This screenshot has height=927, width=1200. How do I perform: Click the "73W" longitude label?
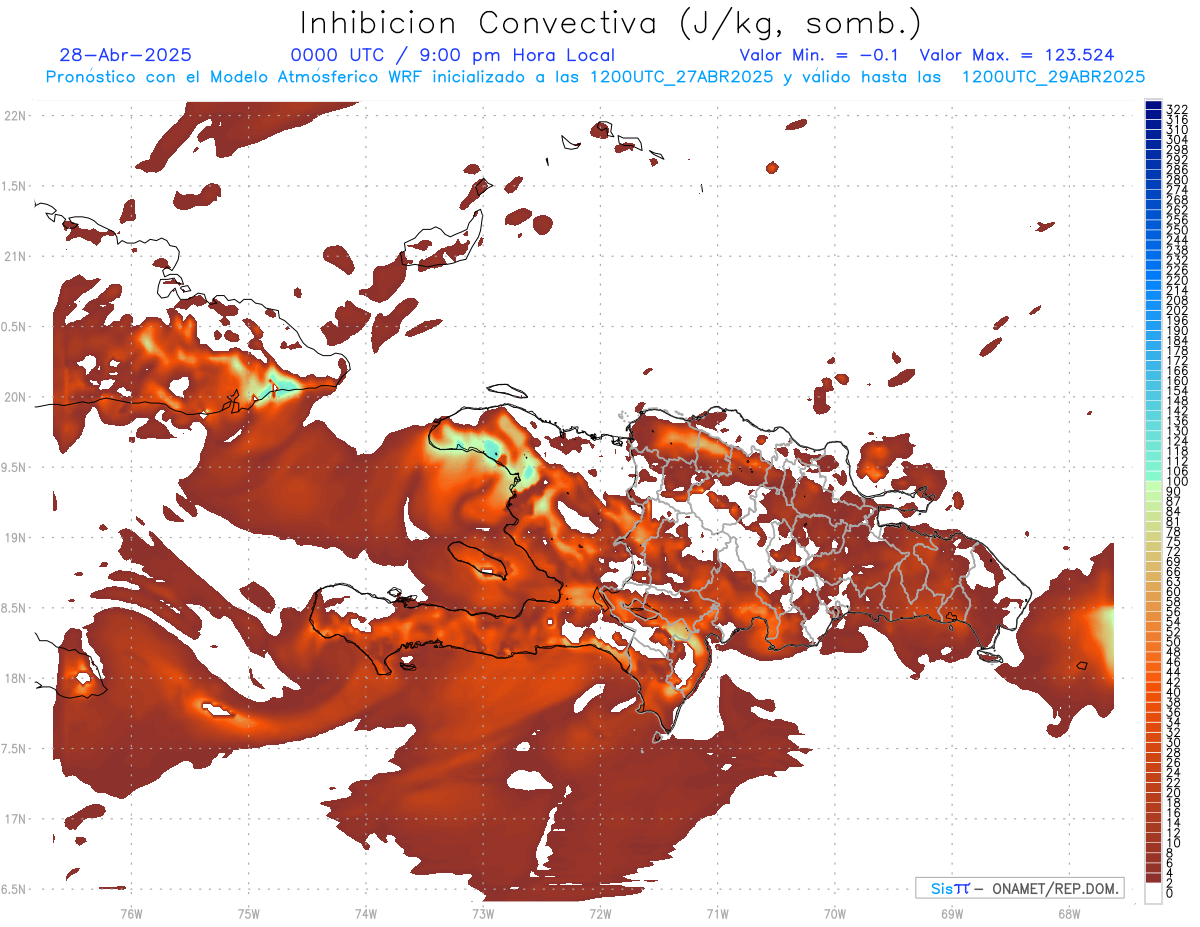pyautogui.click(x=483, y=913)
